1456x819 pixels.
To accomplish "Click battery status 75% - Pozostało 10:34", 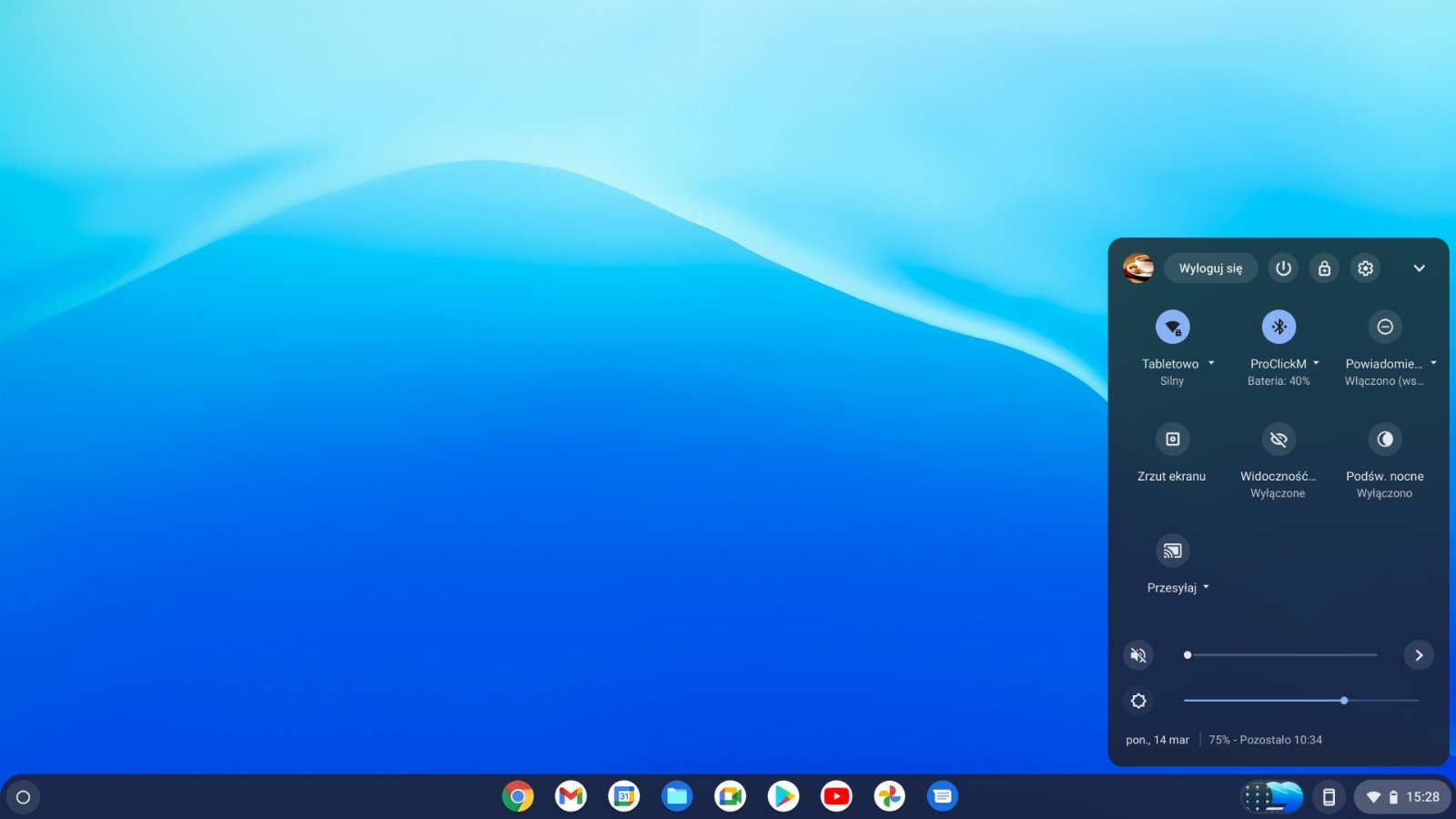I will click(1265, 740).
